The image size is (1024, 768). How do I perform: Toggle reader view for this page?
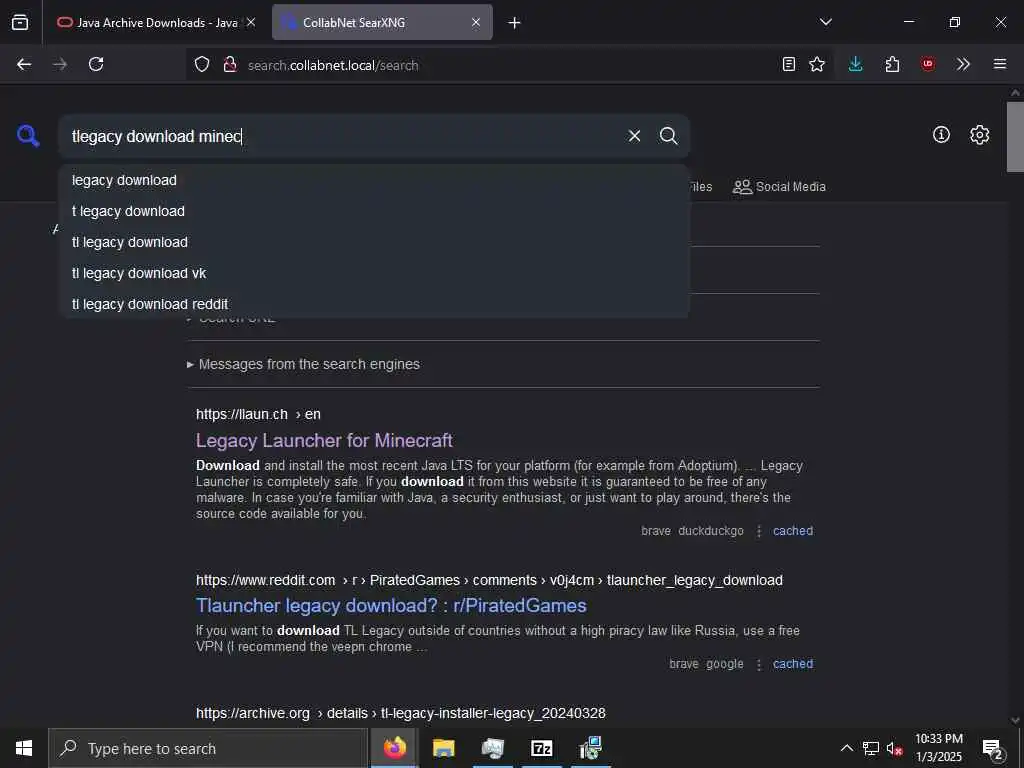pyautogui.click(x=789, y=64)
